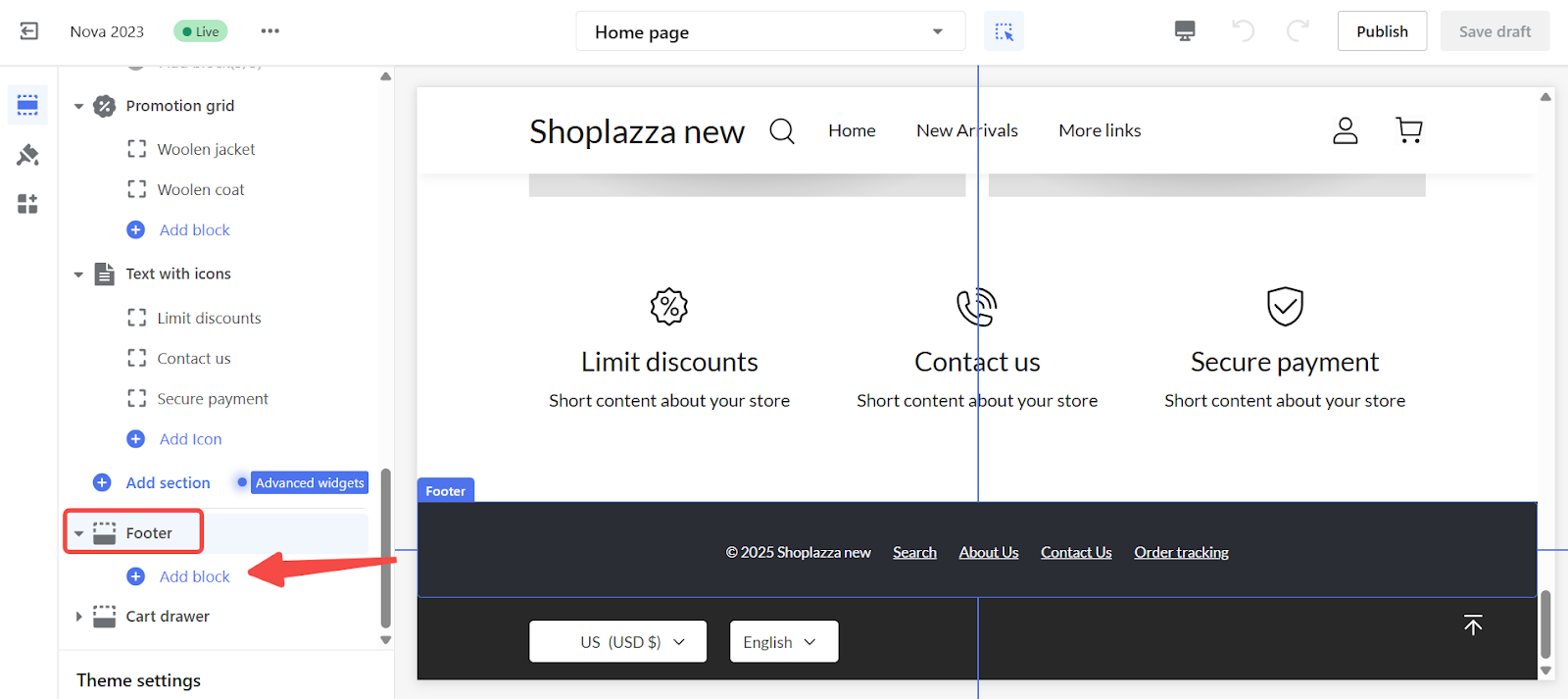1568x699 pixels.
Task: Expand the Cart drawer section
Action: point(78,617)
